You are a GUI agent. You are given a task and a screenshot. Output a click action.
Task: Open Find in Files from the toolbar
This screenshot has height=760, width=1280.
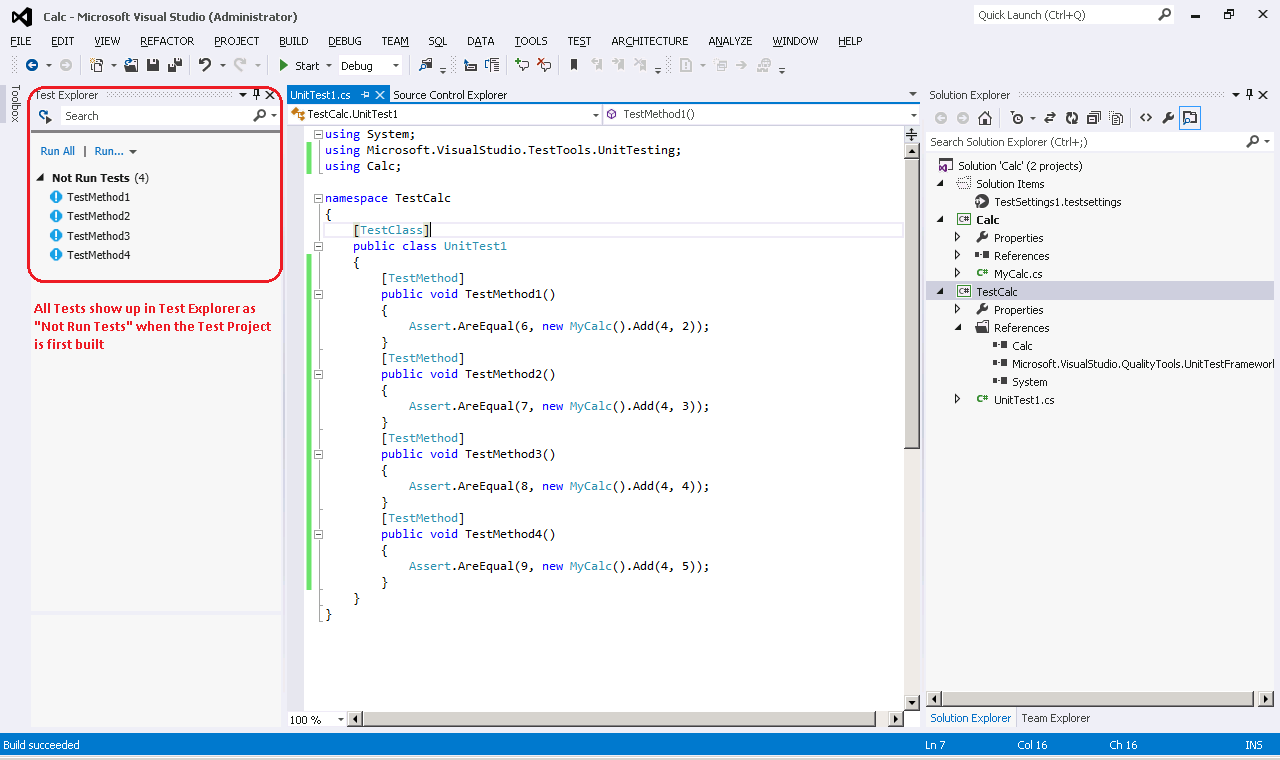click(x=428, y=65)
